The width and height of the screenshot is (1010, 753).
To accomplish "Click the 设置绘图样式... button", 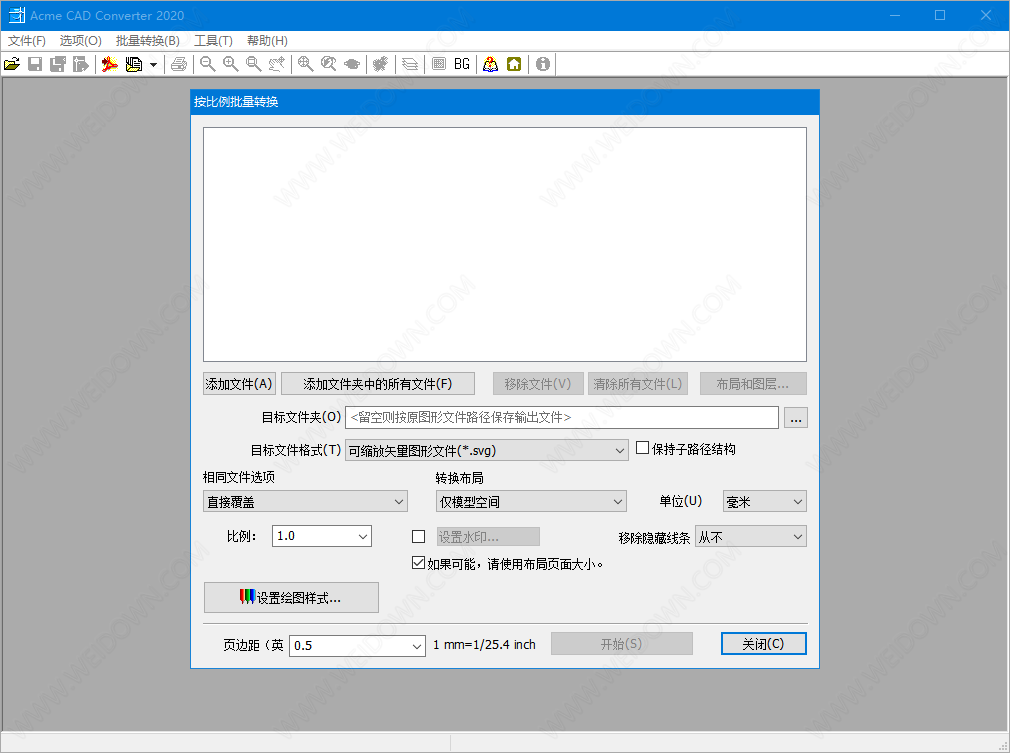I will [x=291, y=598].
